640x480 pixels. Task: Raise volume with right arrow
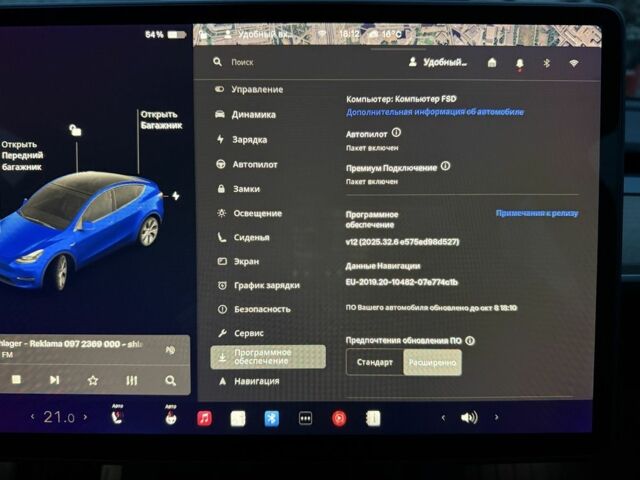click(496, 417)
